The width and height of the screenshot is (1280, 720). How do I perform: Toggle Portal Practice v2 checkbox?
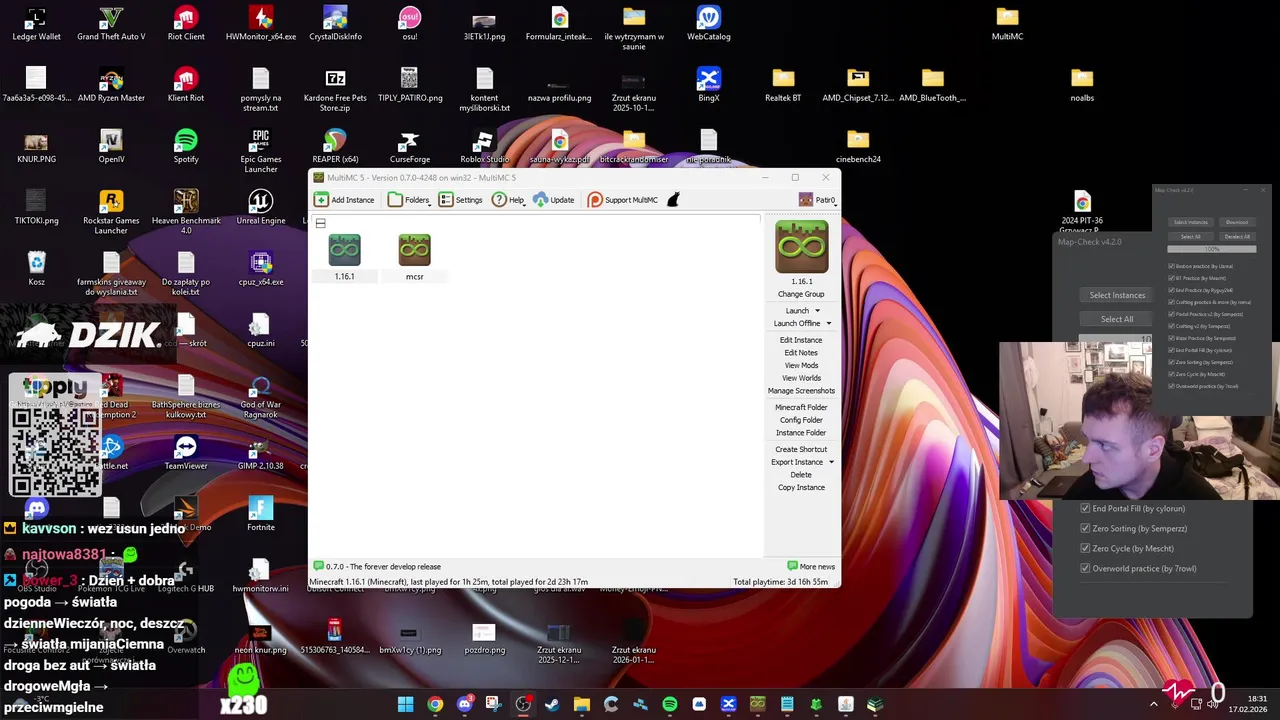pos(1171,314)
